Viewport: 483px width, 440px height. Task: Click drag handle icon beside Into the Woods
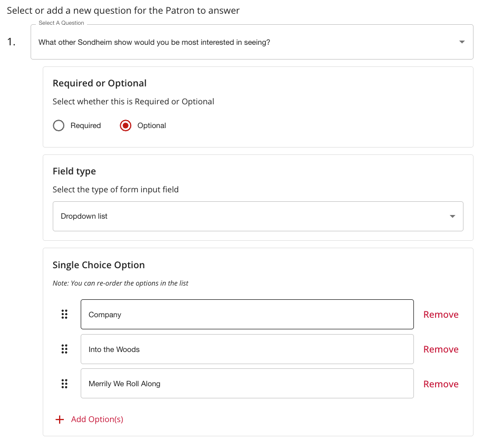coord(64,349)
